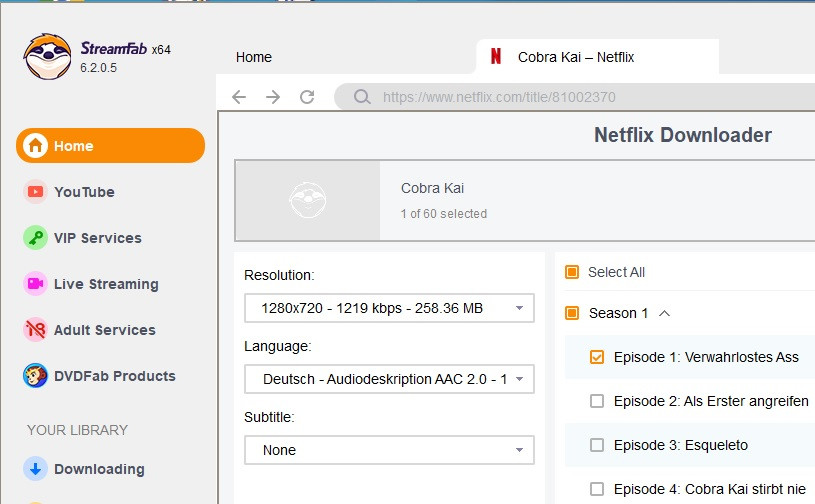This screenshot has width=815, height=504.
Task: Switch to the Home tab
Action: (x=254, y=57)
